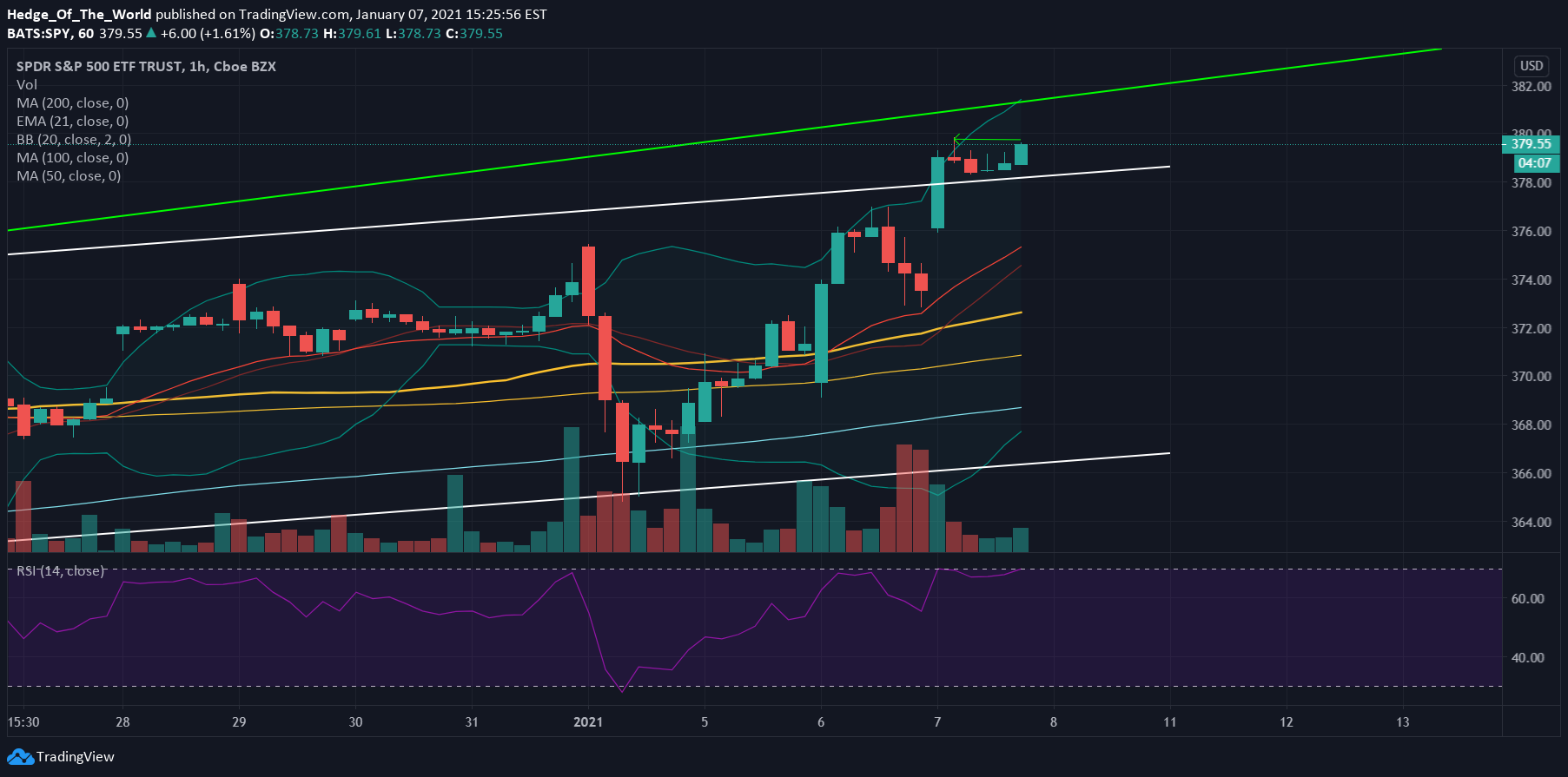Select the EMA (21, close, 0) indicator
1568x777 pixels.
click(x=73, y=122)
